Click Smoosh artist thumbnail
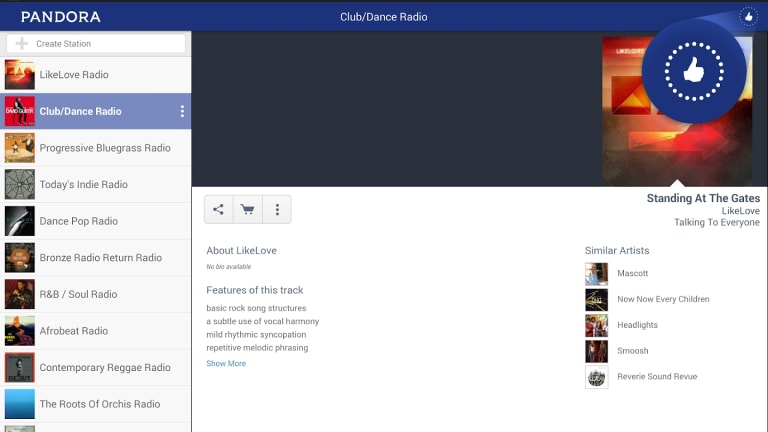This screenshot has width=768, height=432. (597, 351)
